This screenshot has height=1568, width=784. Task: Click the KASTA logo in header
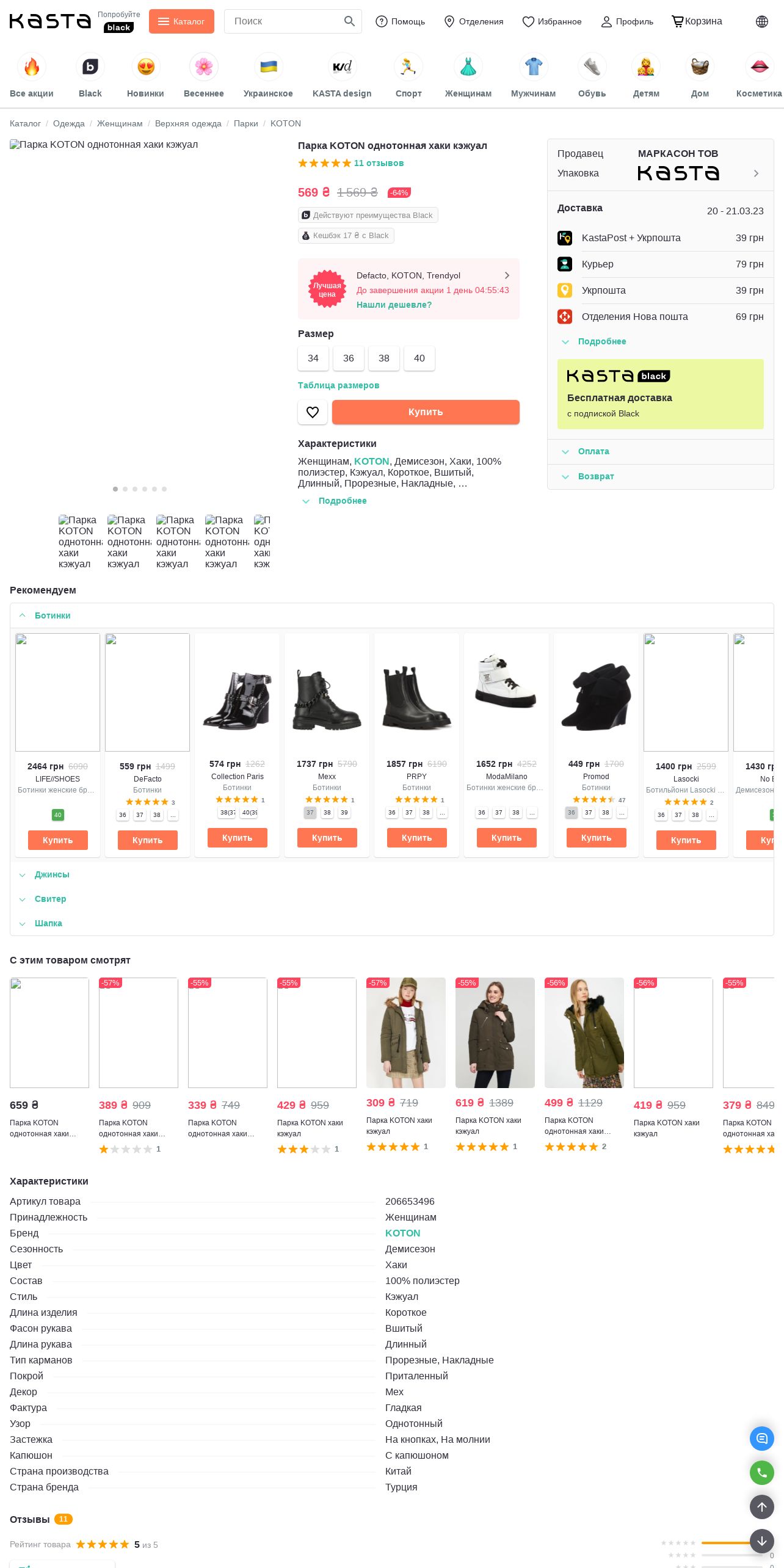[x=50, y=21]
